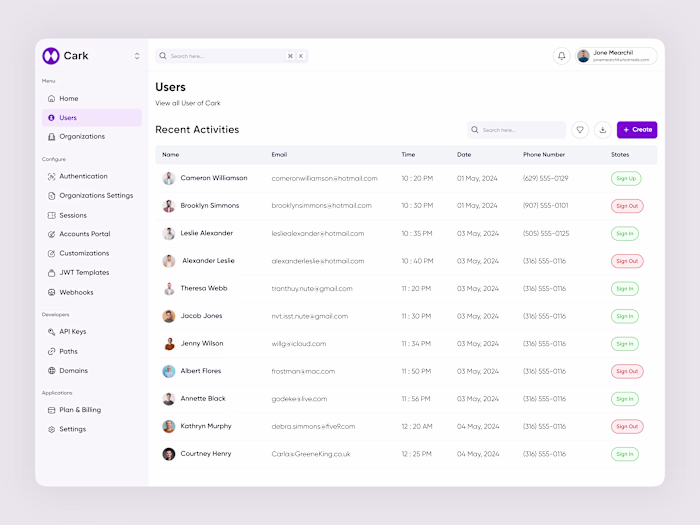700x525 pixels.
Task: Open Organizations in the sidebar
Action: pyautogui.click(x=92, y=137)
